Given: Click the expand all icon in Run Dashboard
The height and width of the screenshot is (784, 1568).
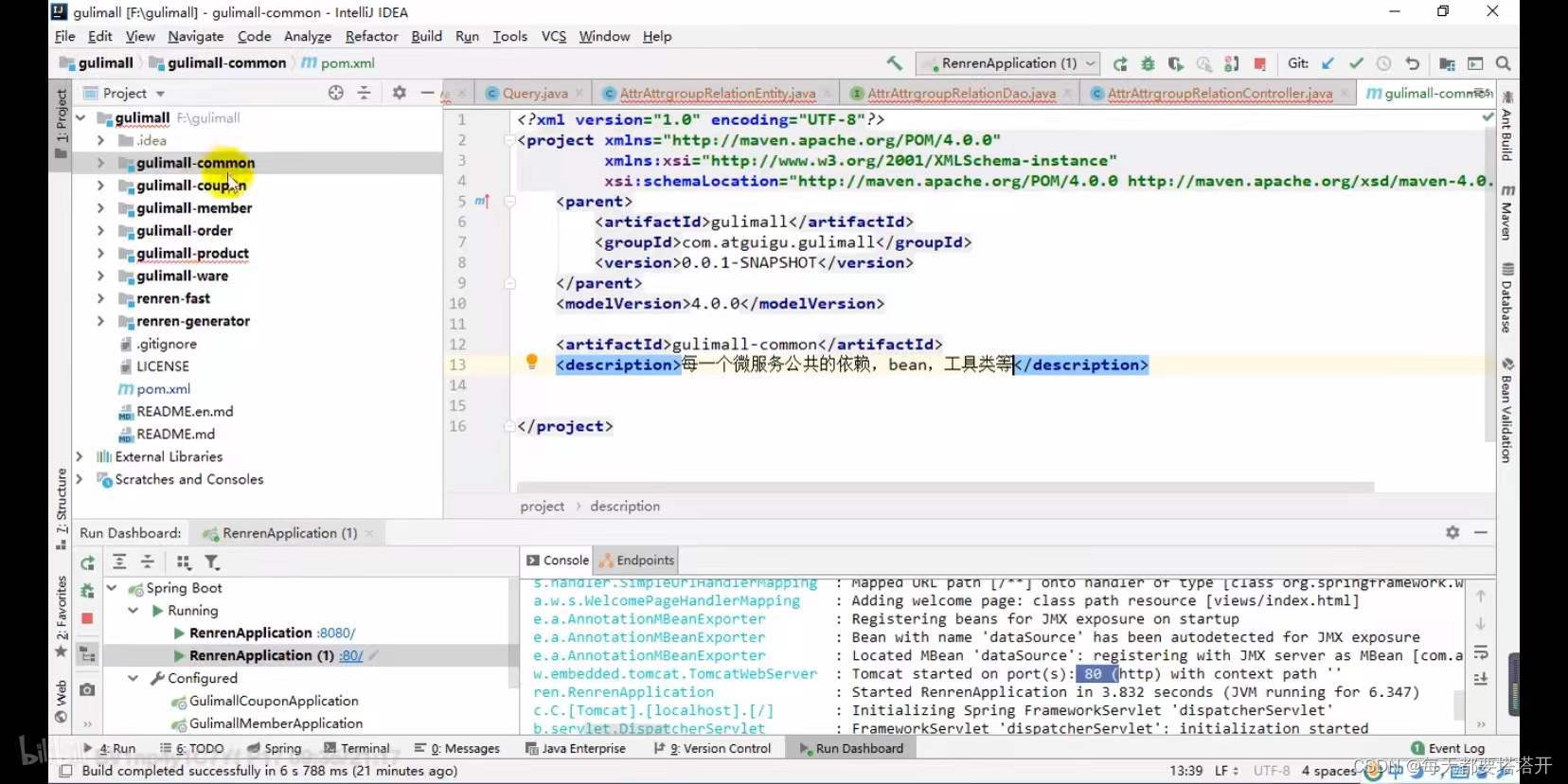Looking at the screenshot, I should [x=119, y=562].
